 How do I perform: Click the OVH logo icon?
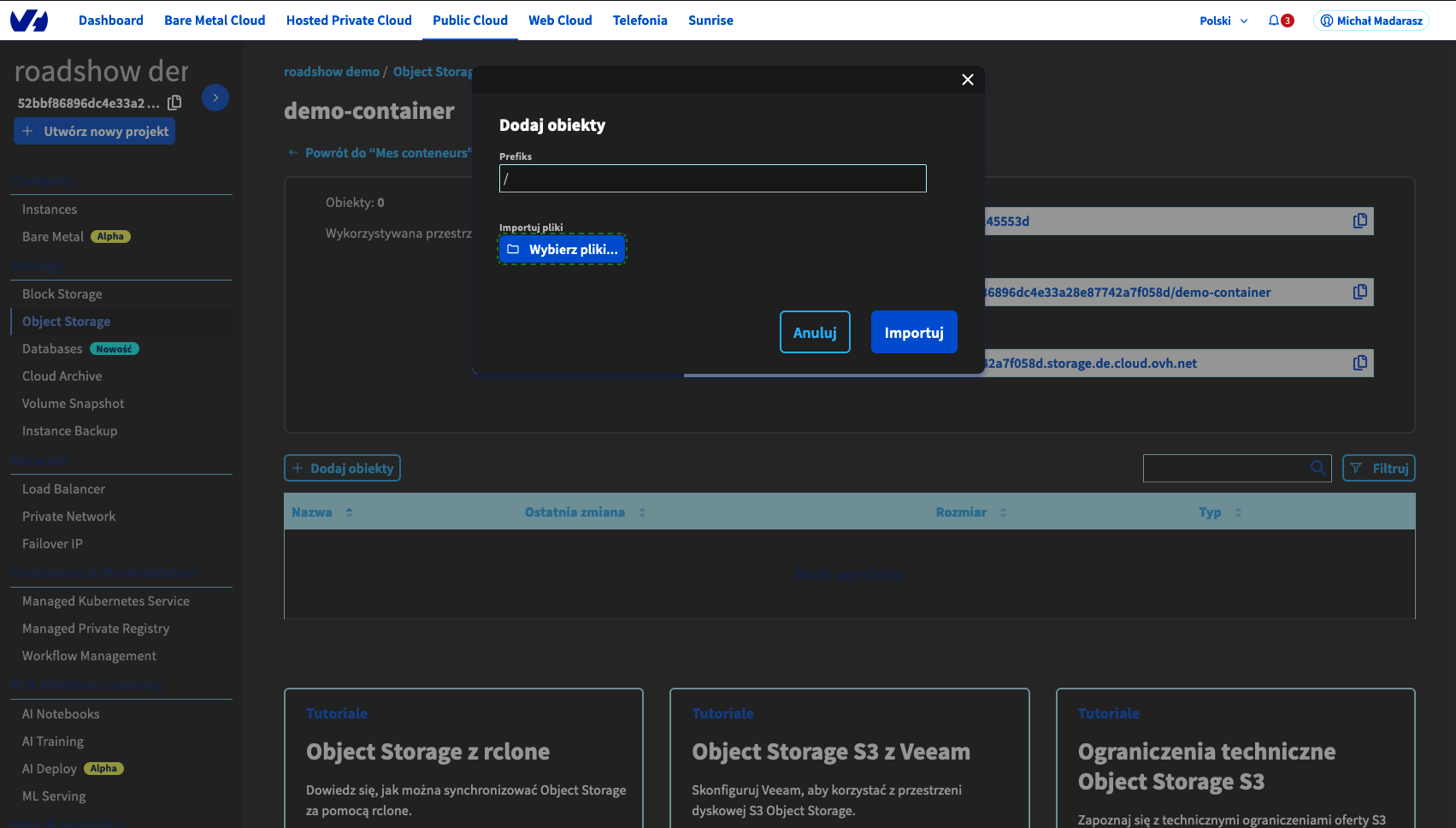(x=29, y=21)
